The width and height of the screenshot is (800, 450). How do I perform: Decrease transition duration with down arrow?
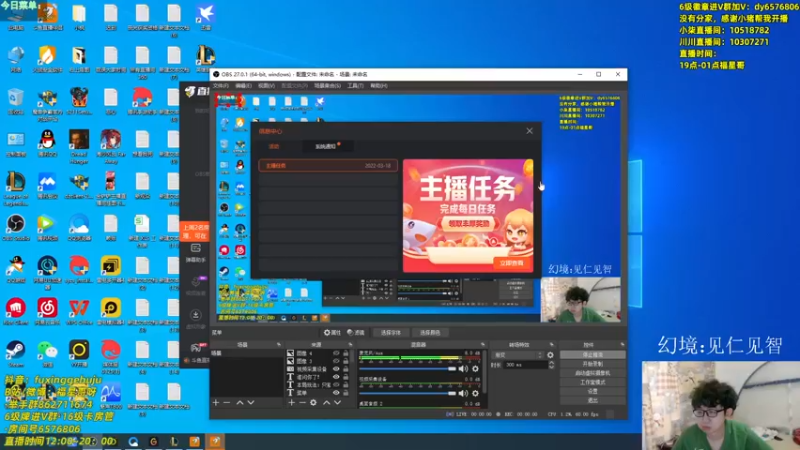pos(552,367)
